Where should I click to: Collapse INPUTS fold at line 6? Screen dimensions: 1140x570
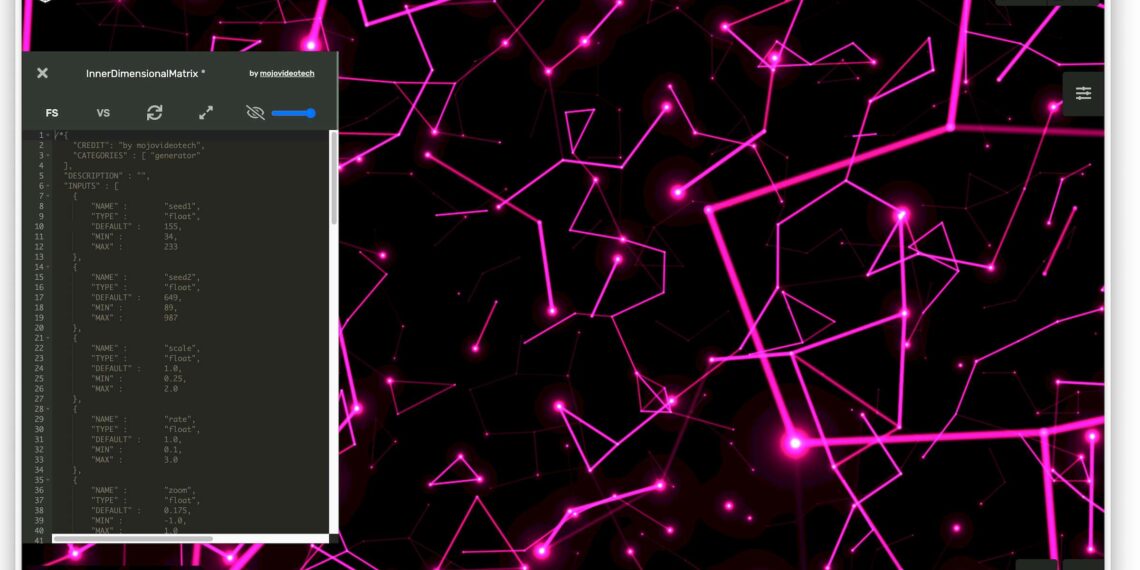pos(48,186)
